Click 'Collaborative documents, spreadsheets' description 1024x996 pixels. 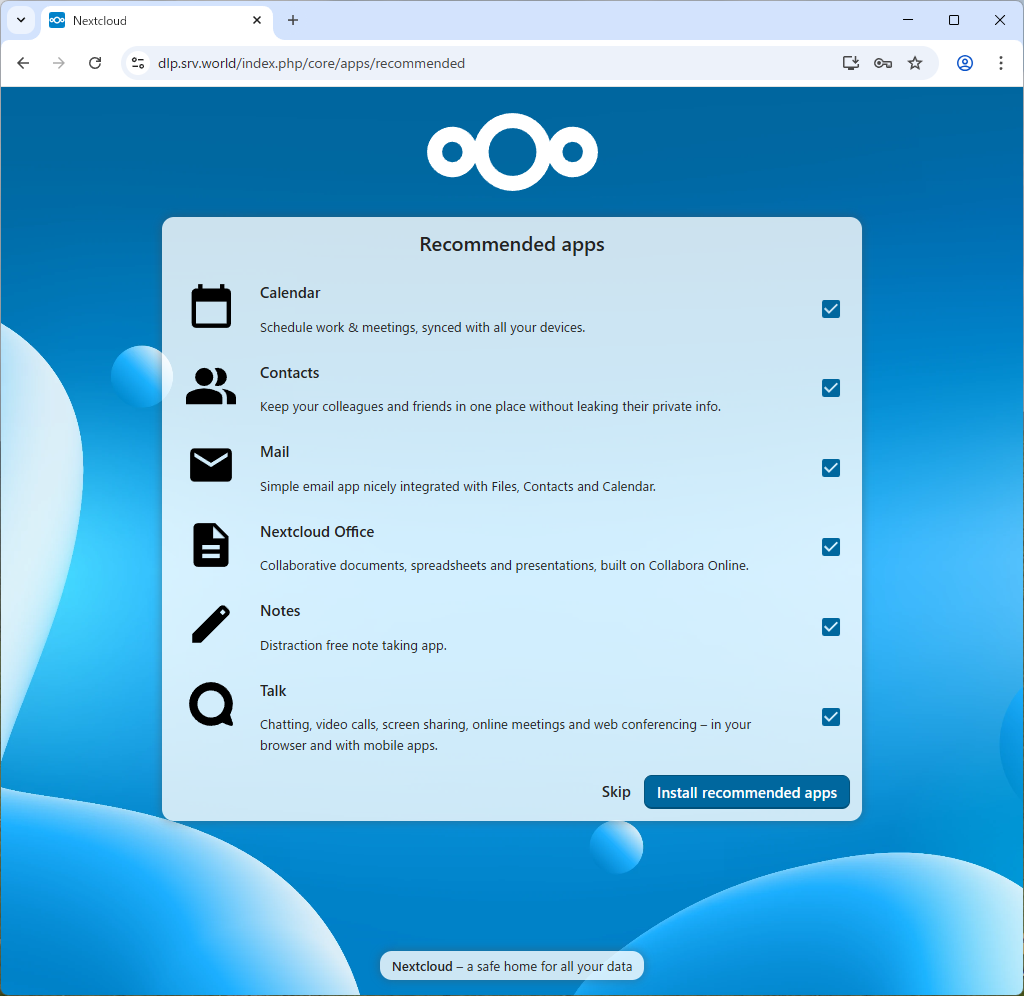pyautogui.click(x=504, y=565)
